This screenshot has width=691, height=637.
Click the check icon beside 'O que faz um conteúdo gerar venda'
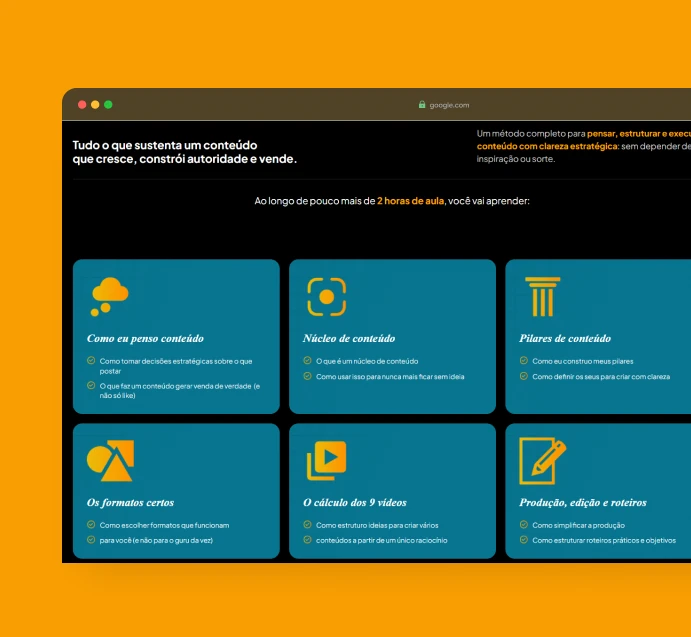click(91, 385)
